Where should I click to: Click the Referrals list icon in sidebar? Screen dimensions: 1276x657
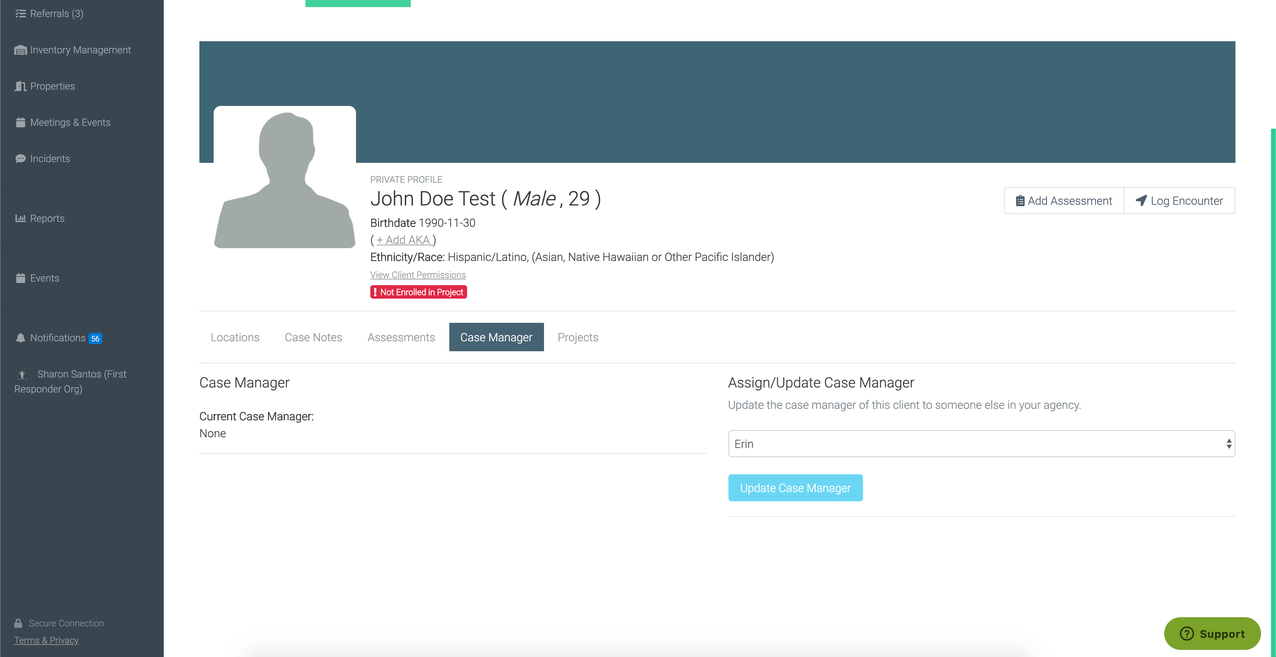[20, 14]
